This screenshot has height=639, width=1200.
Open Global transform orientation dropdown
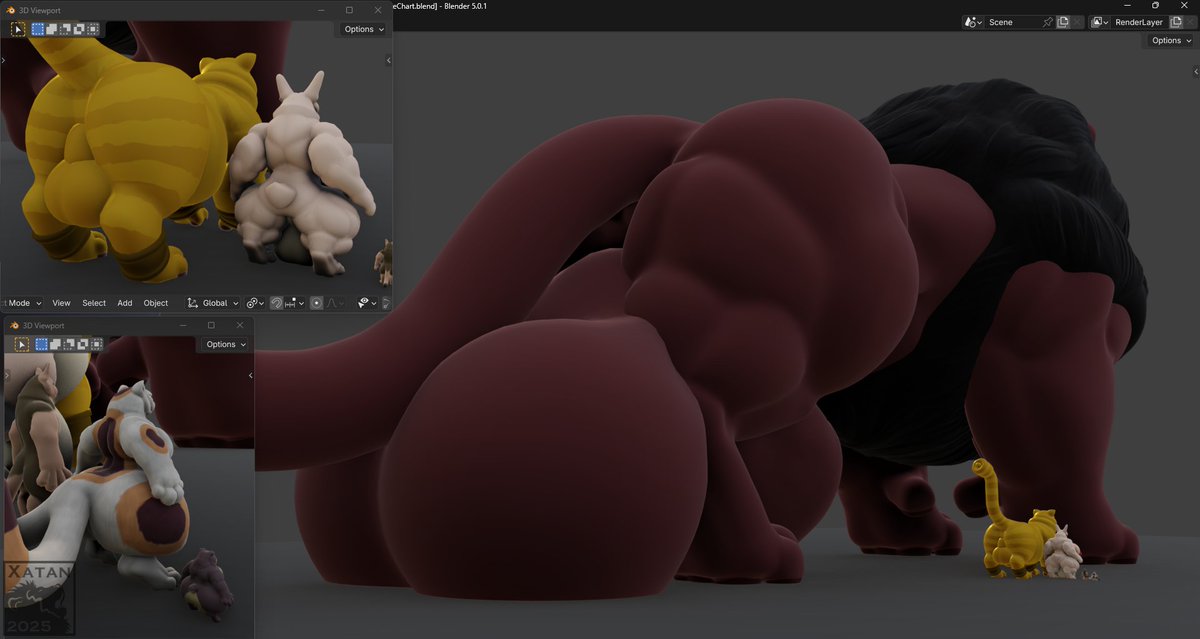pos(213,303)
